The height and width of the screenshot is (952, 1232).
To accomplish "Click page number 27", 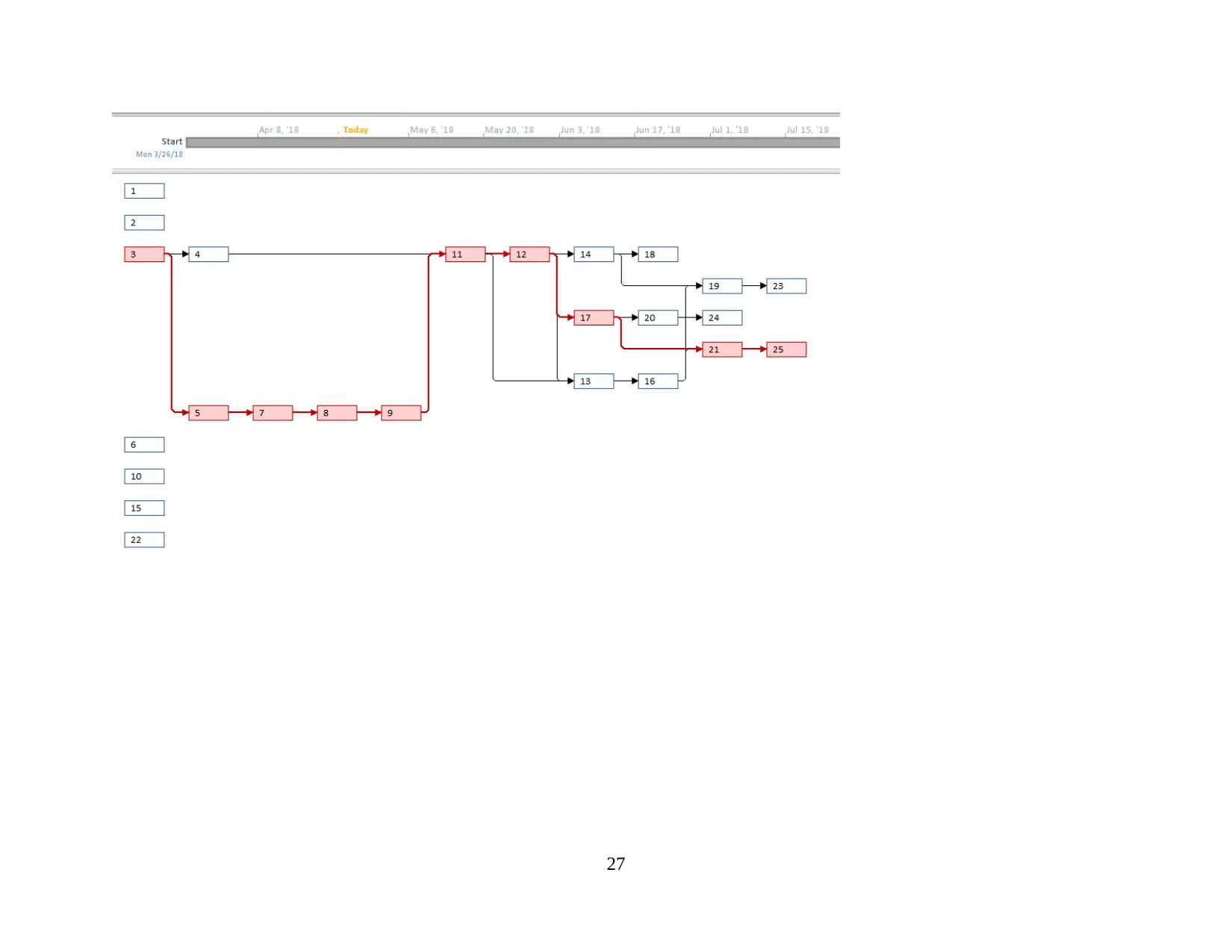I will (x=616, y=864).
